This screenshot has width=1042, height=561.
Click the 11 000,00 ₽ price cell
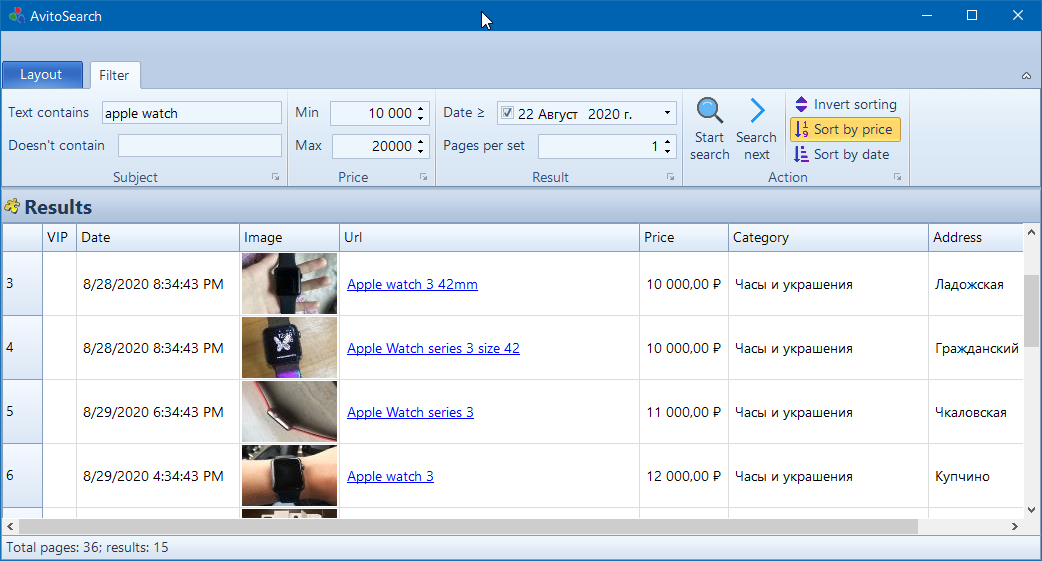684,412
